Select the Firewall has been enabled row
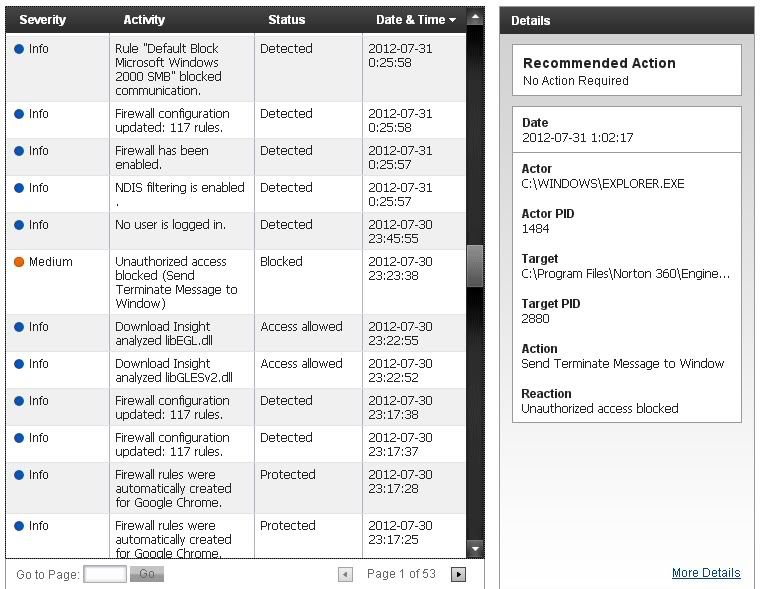Image resolution: width=762 pixels, height=589 pixels. [x=236, y=157]
